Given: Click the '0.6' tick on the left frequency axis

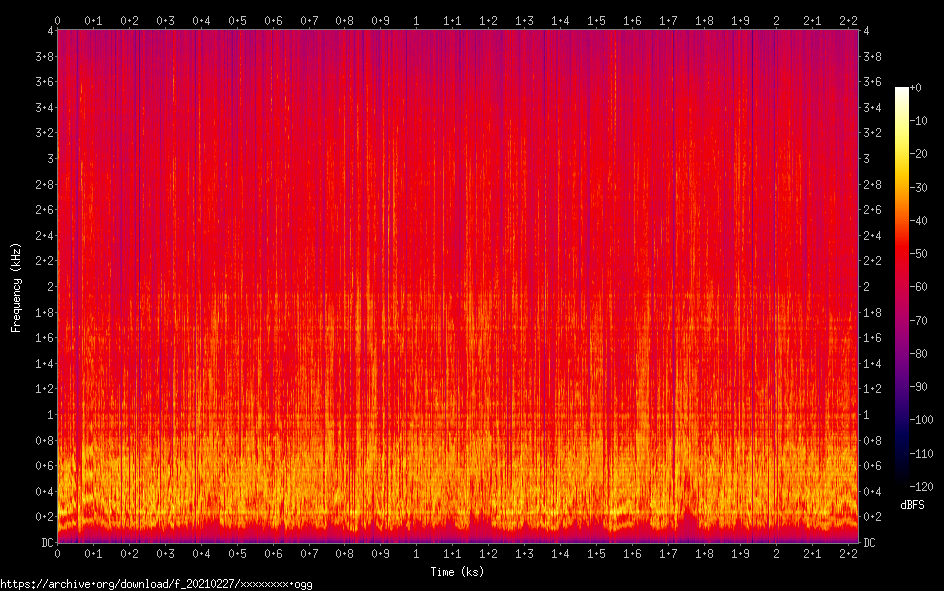Looking at the screenshot, I should pyautogui.click(x=45, y=466).
